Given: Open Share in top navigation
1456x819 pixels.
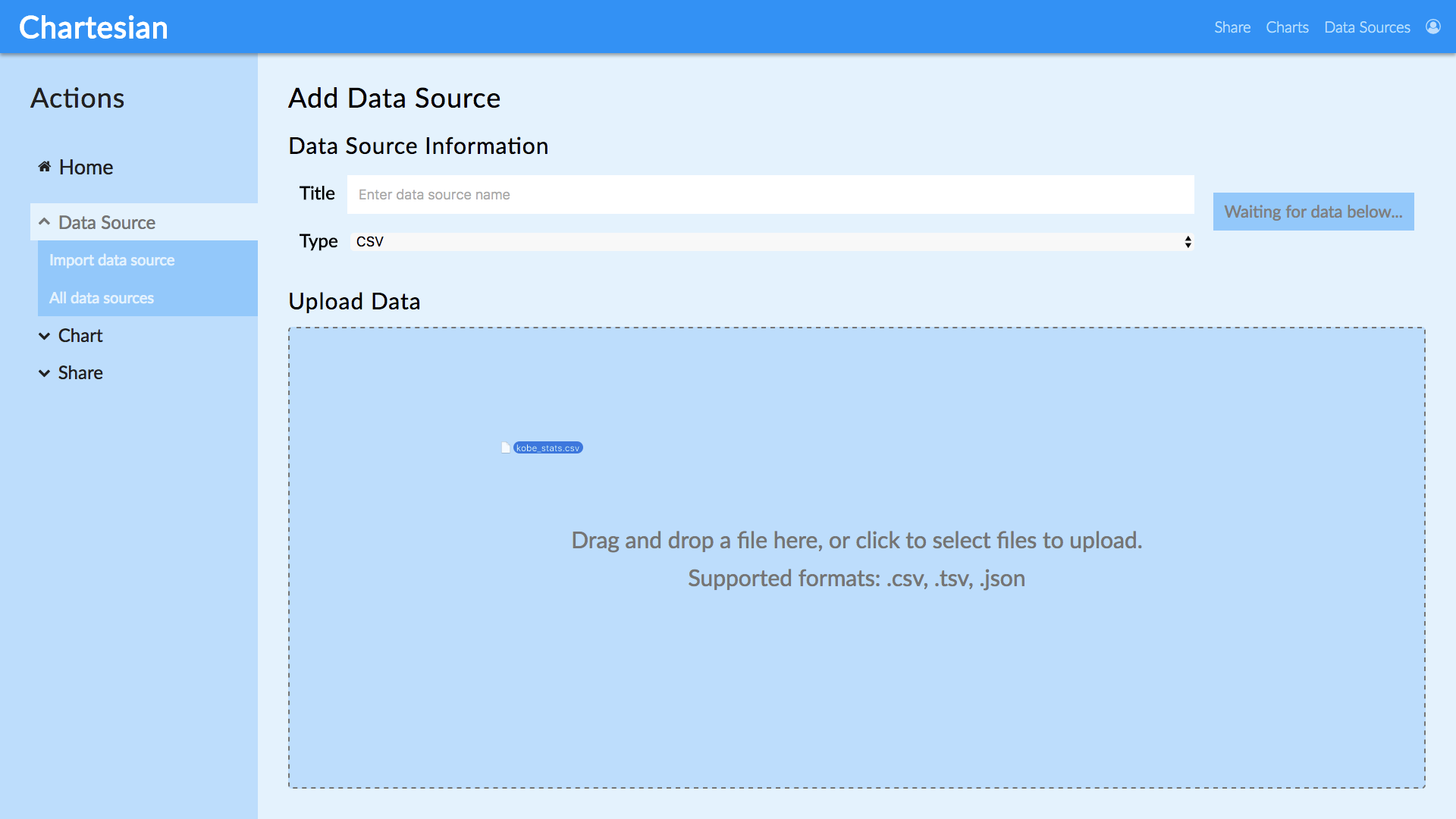Looking at the screenshot, I should tap(1232, 27).
